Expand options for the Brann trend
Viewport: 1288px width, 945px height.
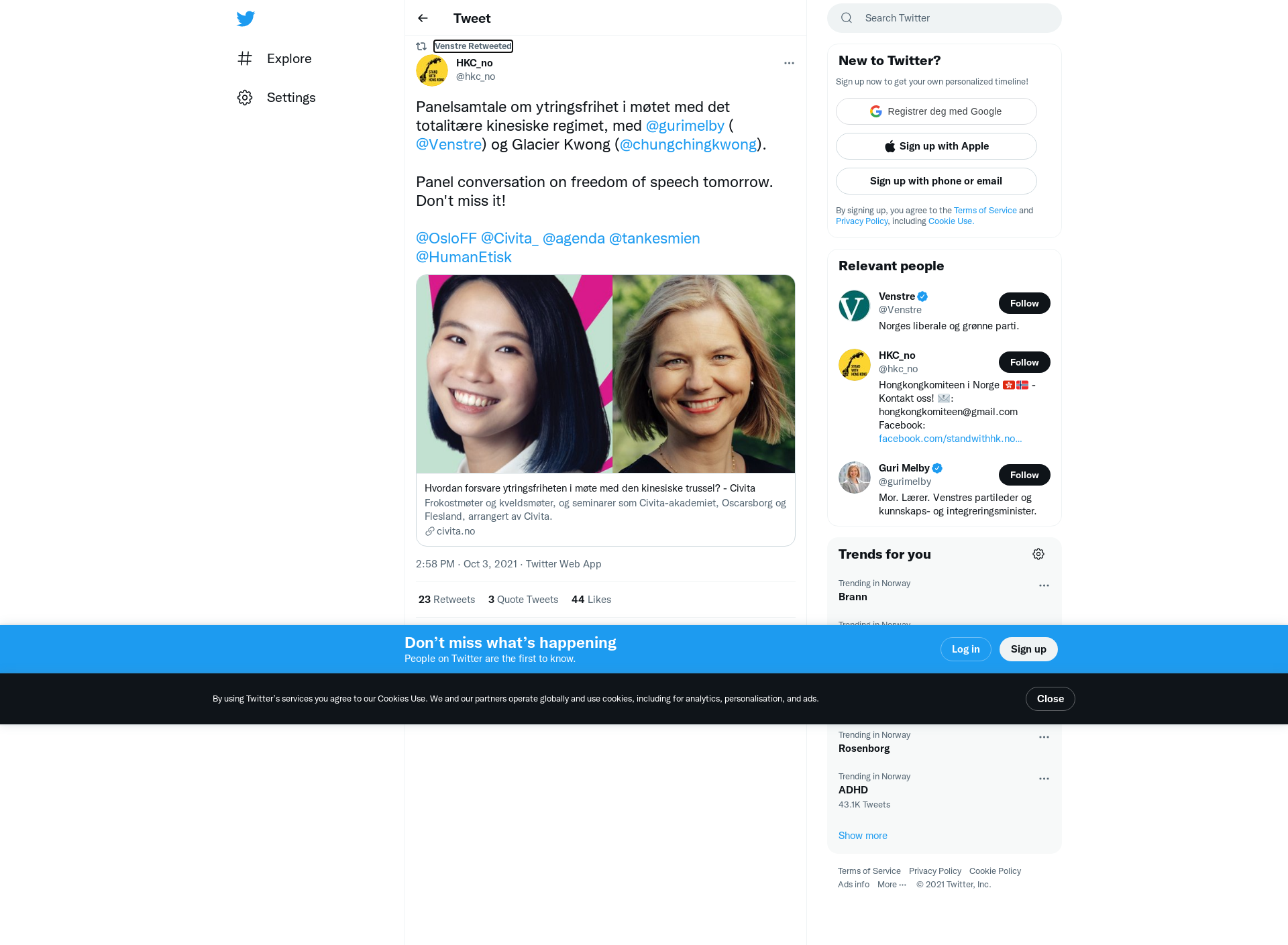1044,586
